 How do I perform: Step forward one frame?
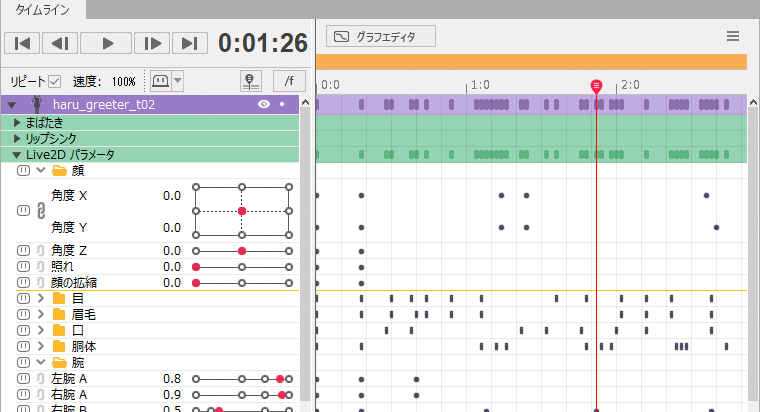tap(152, 44)
